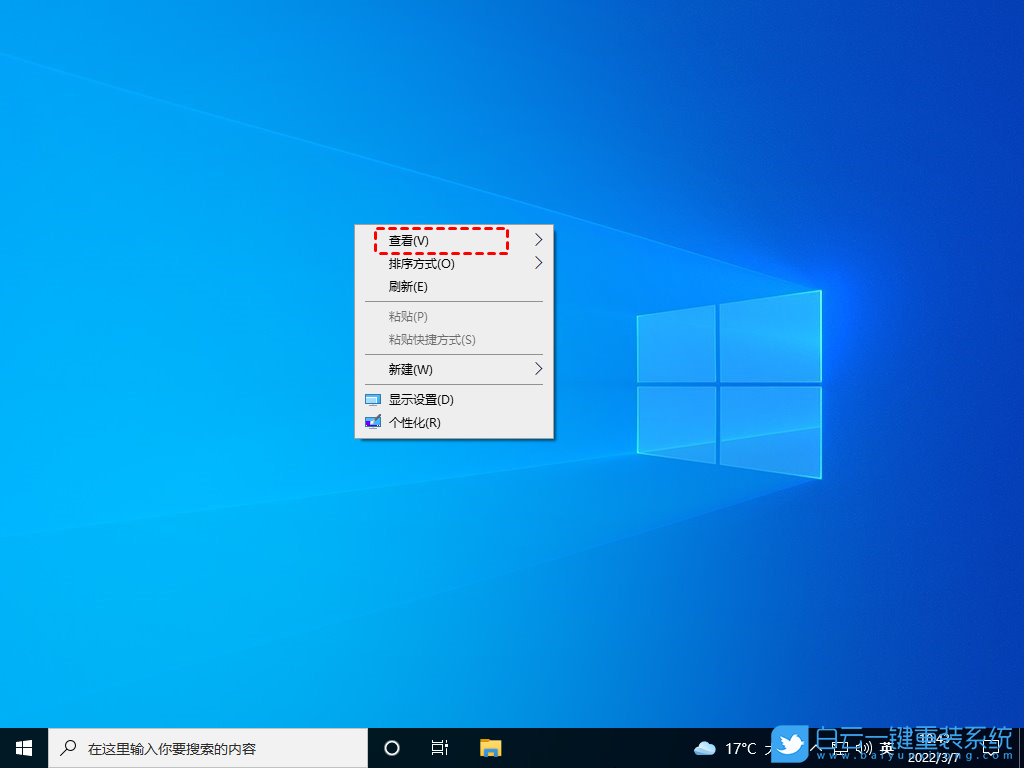Screen dimensions: 1024x768
Task: Expand the 新建(W) submenu arrow
Action: tap(537, 369)
